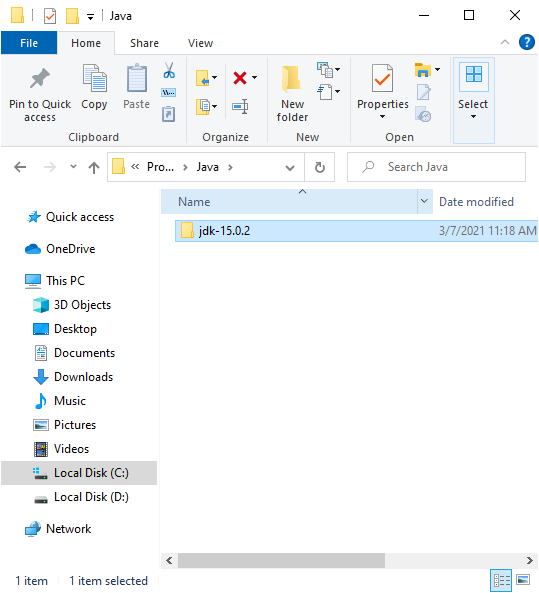Click the quick access Properties checkmark icon

pyautogui.click(x=50, y=16)
